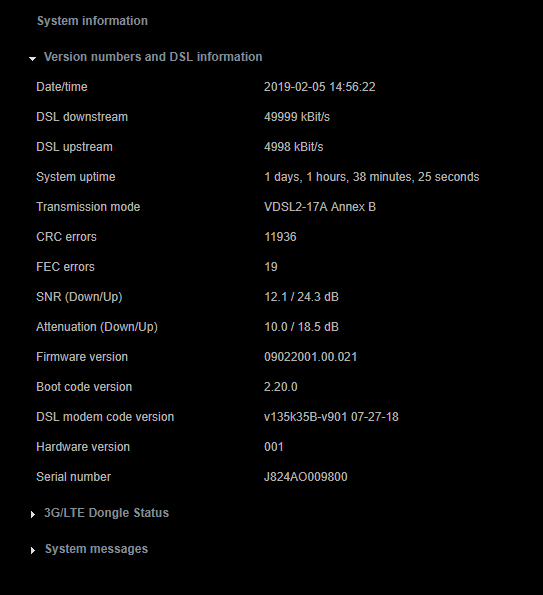Click the CRC errors count 11936

click(x=280, y=237)
